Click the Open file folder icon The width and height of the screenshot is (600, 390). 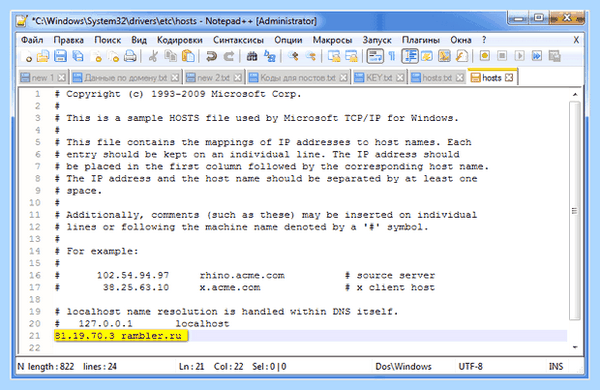point(42,56)
